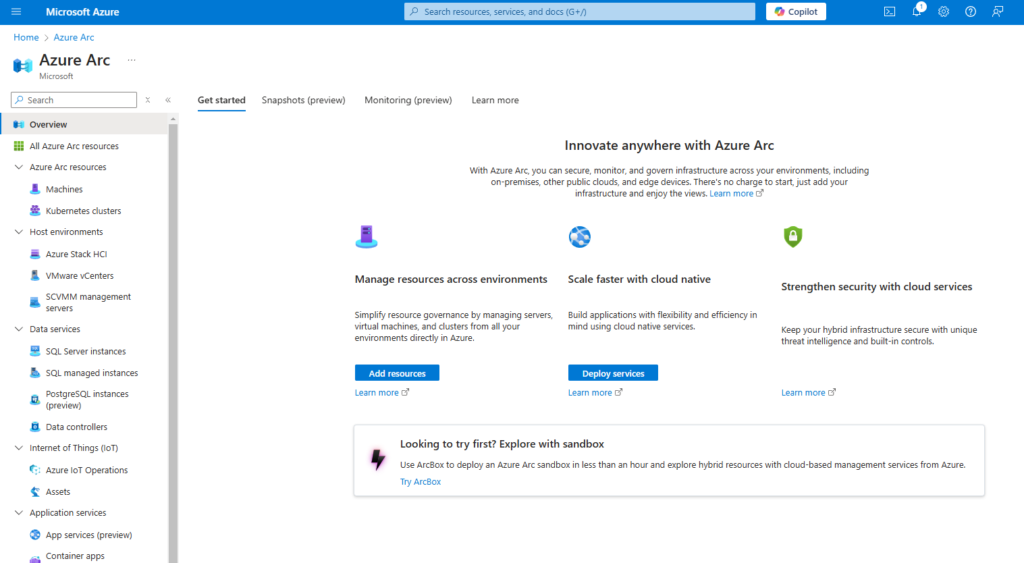This screenshot has width=1024, height=563.
Task: Open the notifications bell icon
Action: pos(917,11)
